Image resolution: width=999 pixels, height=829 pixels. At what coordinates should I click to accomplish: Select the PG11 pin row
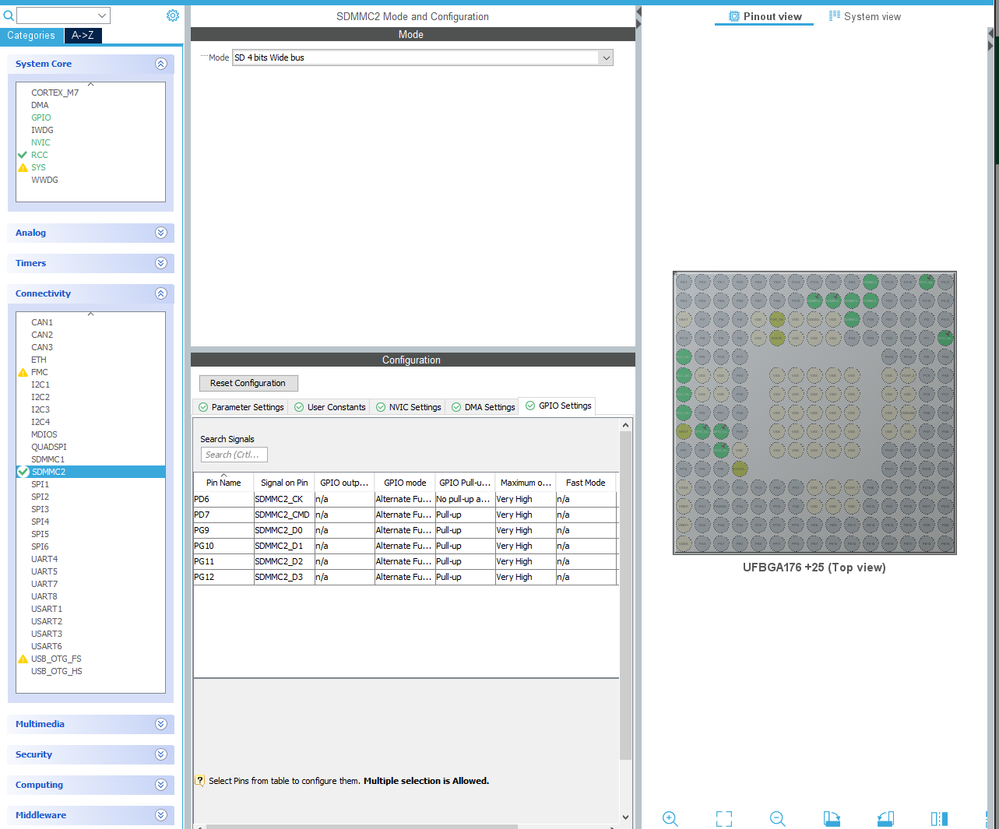pos(405,561)
